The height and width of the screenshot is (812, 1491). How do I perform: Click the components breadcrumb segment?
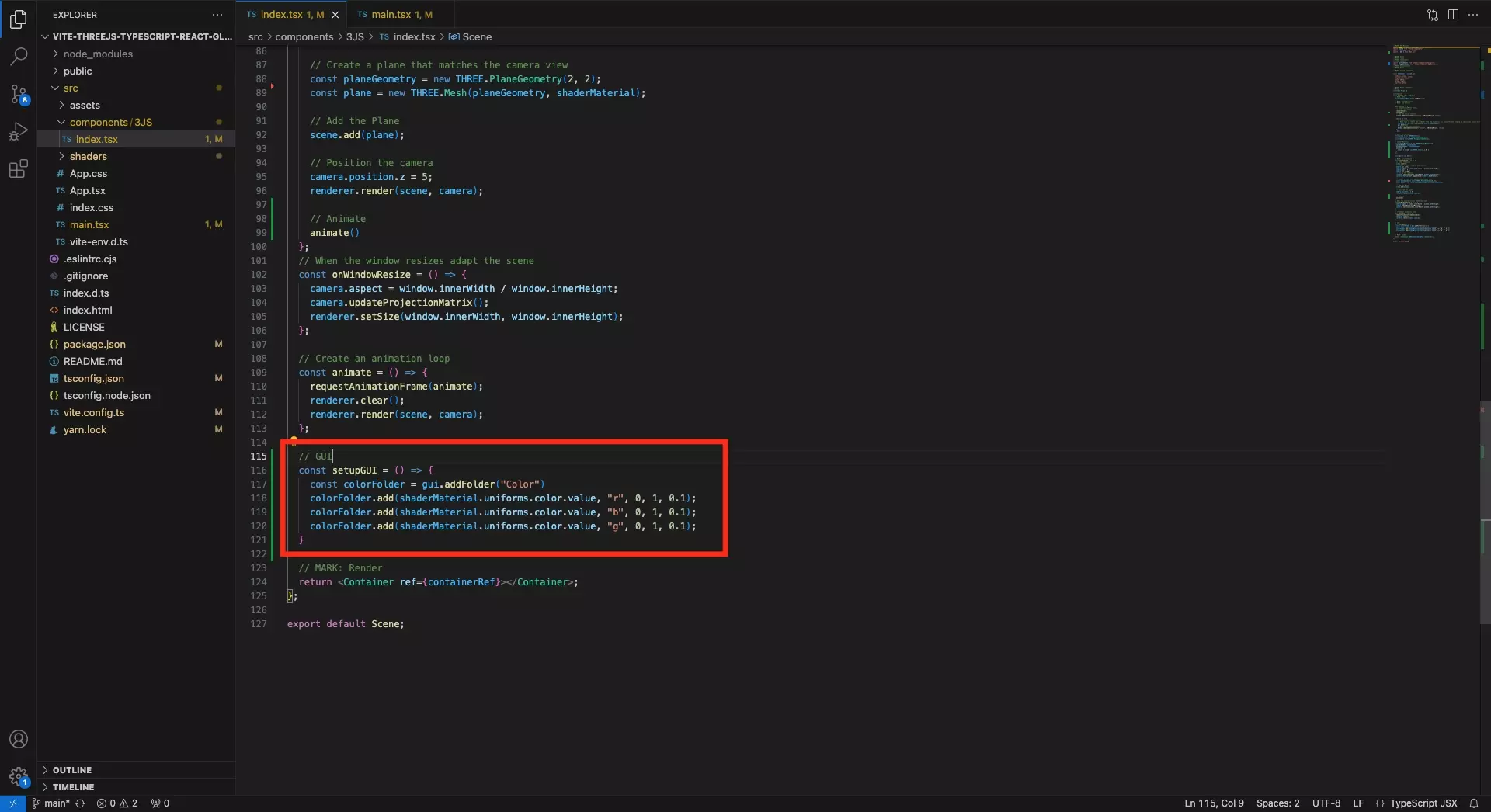point(304,36)
